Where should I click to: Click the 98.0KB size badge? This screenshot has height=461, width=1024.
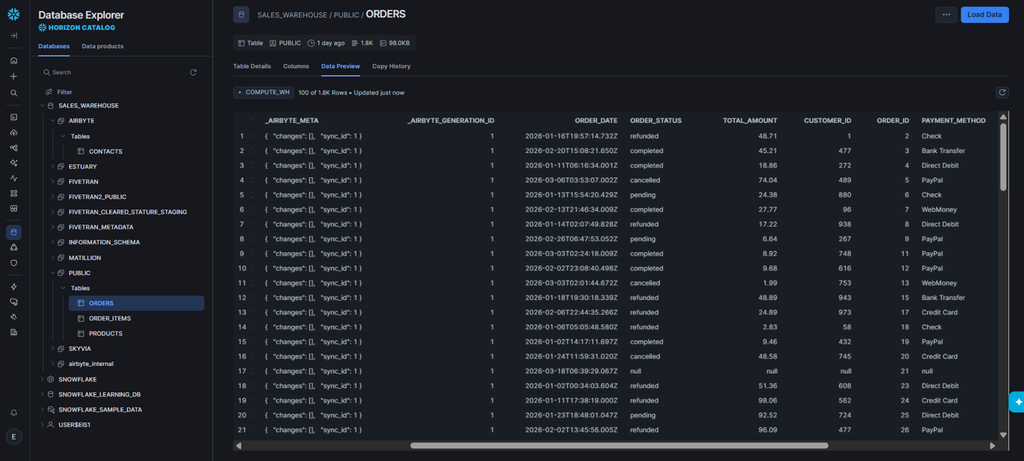(395, 43)
